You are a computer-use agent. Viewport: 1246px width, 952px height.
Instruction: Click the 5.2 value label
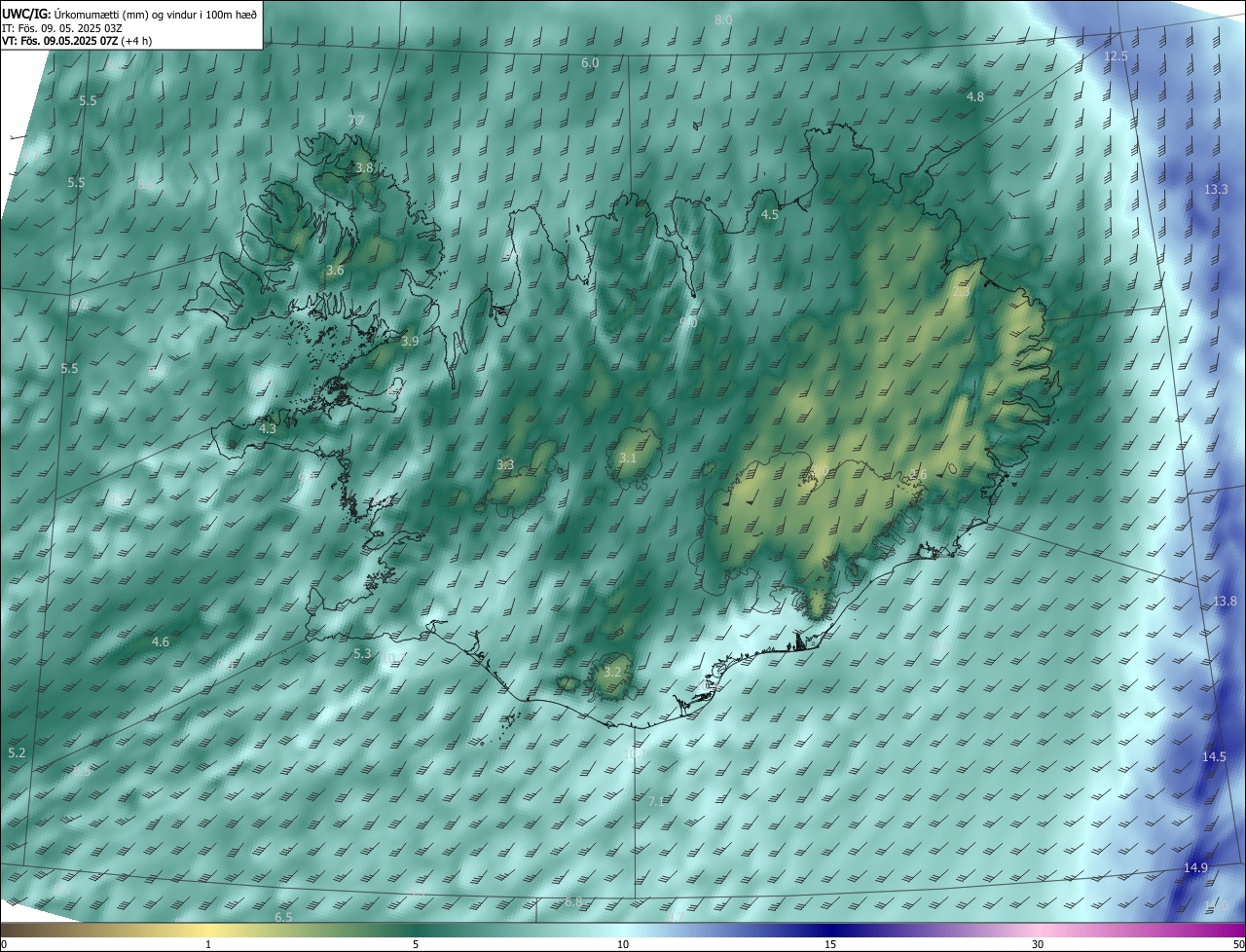pos(17,753)
